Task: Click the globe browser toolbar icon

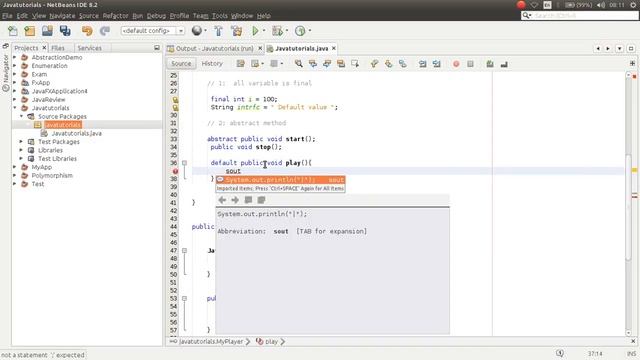Action: 197,31
